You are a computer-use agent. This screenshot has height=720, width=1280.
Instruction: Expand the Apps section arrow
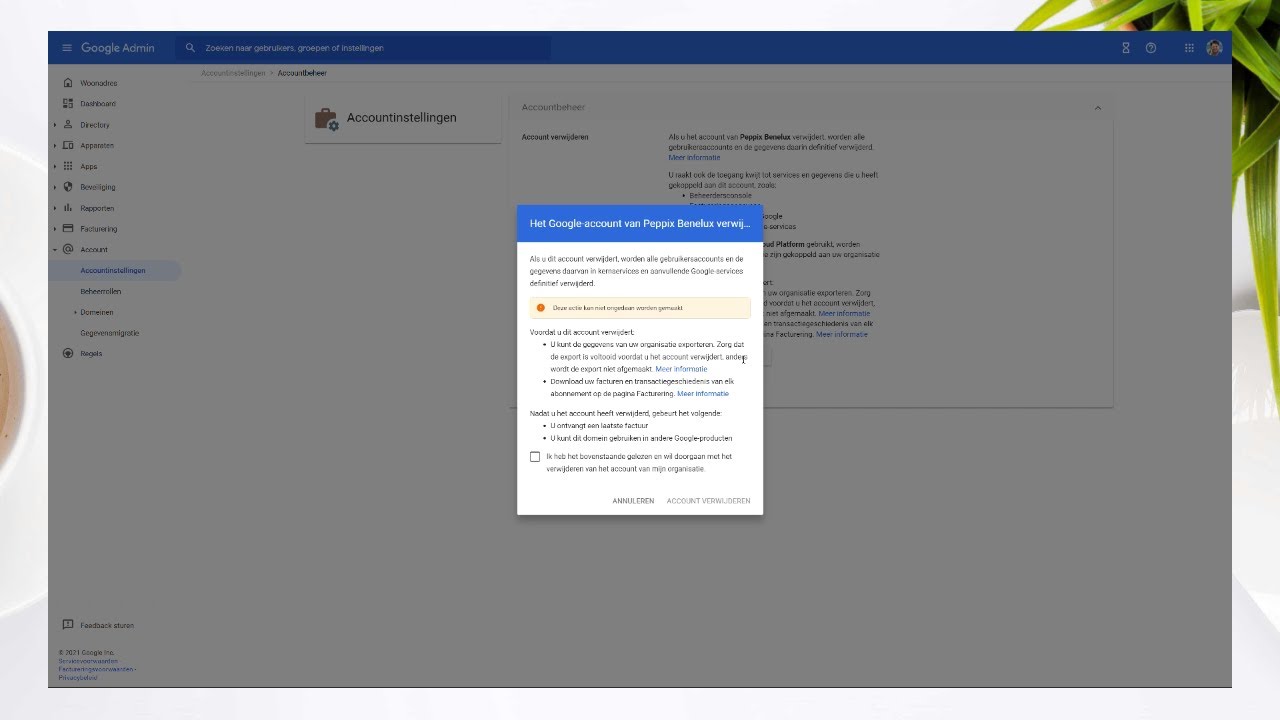(x=55, y=166)
